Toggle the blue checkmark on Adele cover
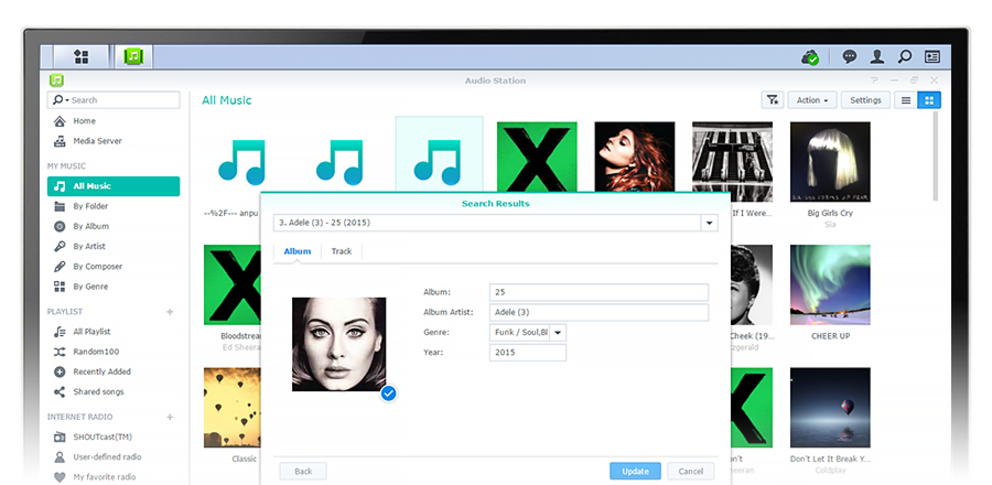The height and width of the screenshot is (485, 992). coord(388,394)
